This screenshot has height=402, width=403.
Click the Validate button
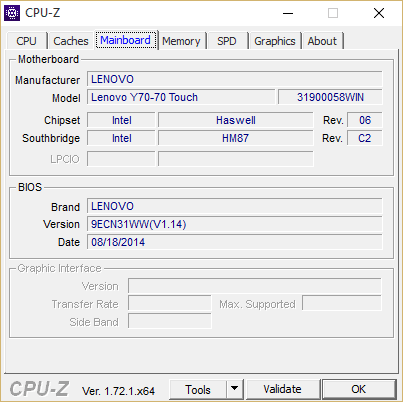[x=282, y=389]
